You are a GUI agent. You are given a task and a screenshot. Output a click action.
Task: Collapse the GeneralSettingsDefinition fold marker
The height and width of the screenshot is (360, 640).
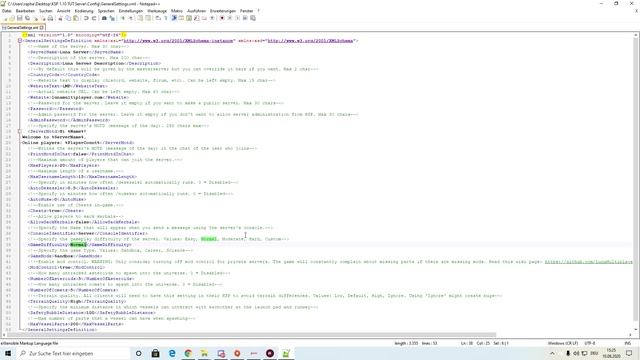[20, 41]
